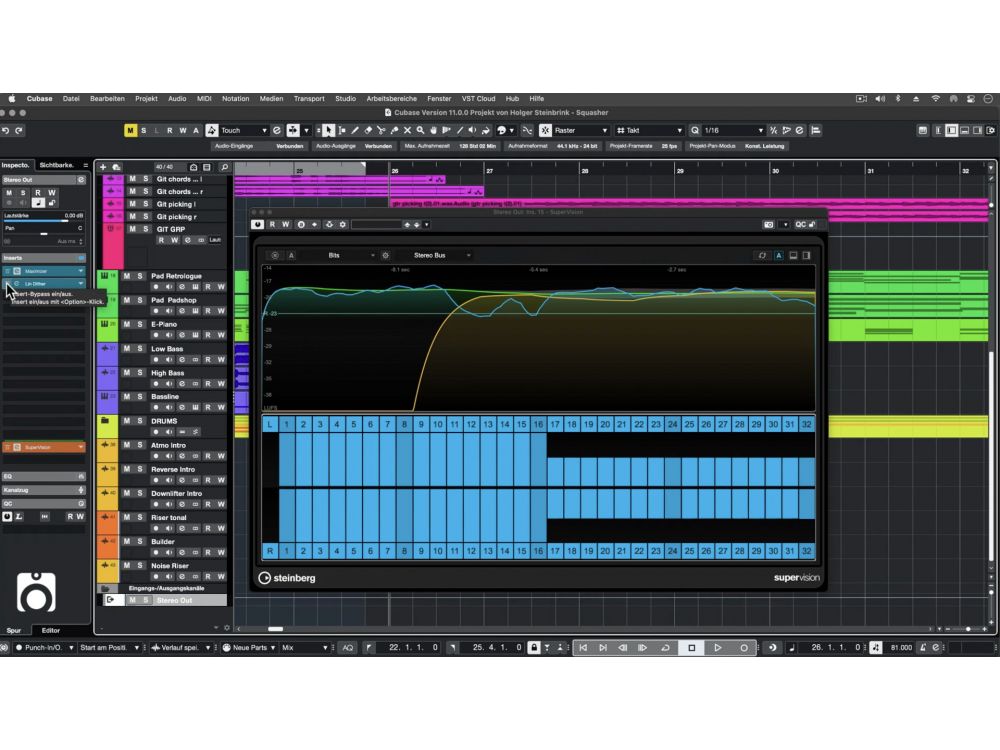Select the Draw pencil tool
Viewport: 1000px width, 750px height.
pos(354,130)
